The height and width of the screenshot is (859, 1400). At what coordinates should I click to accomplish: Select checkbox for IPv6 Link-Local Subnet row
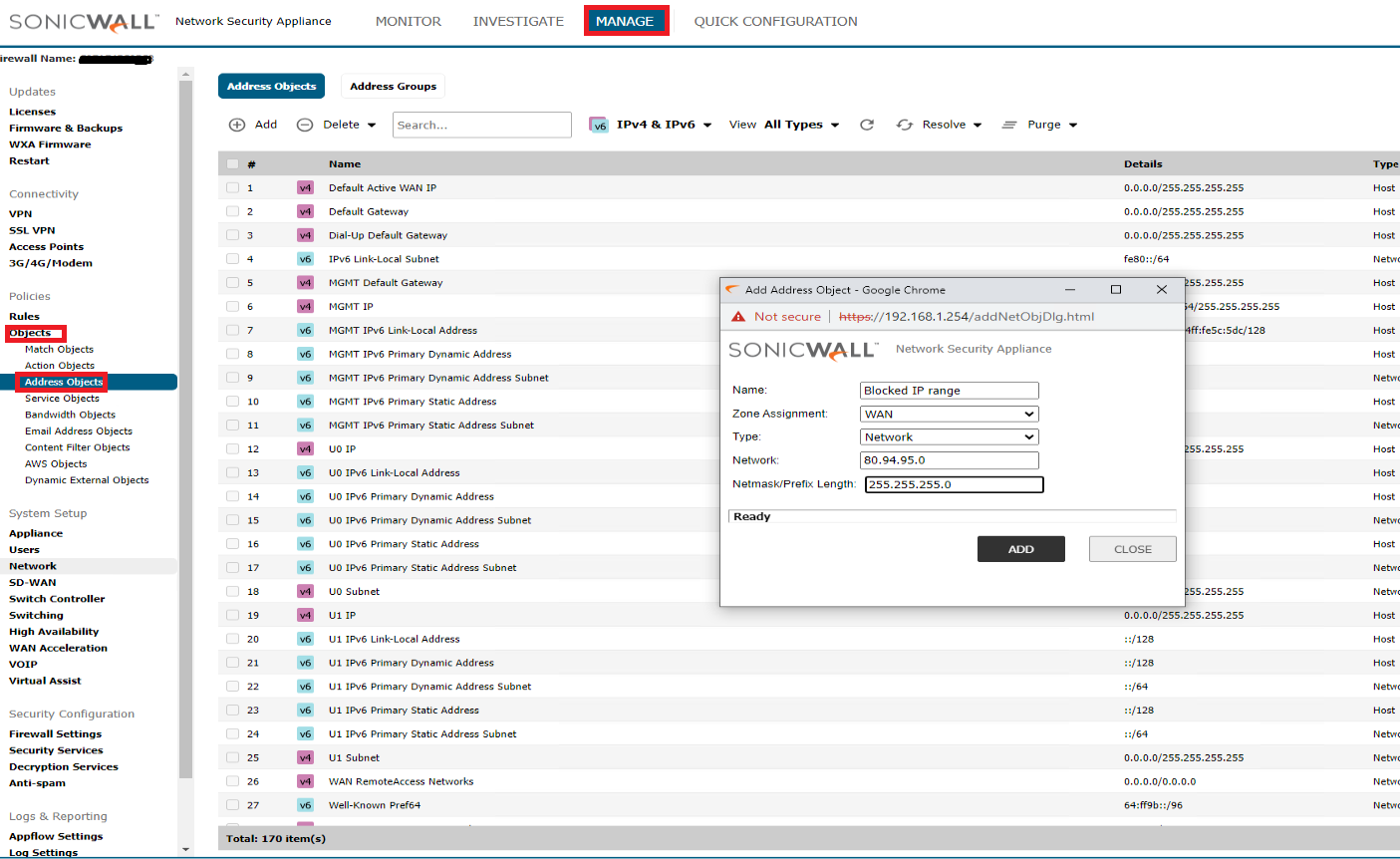(x=232, y=259)
